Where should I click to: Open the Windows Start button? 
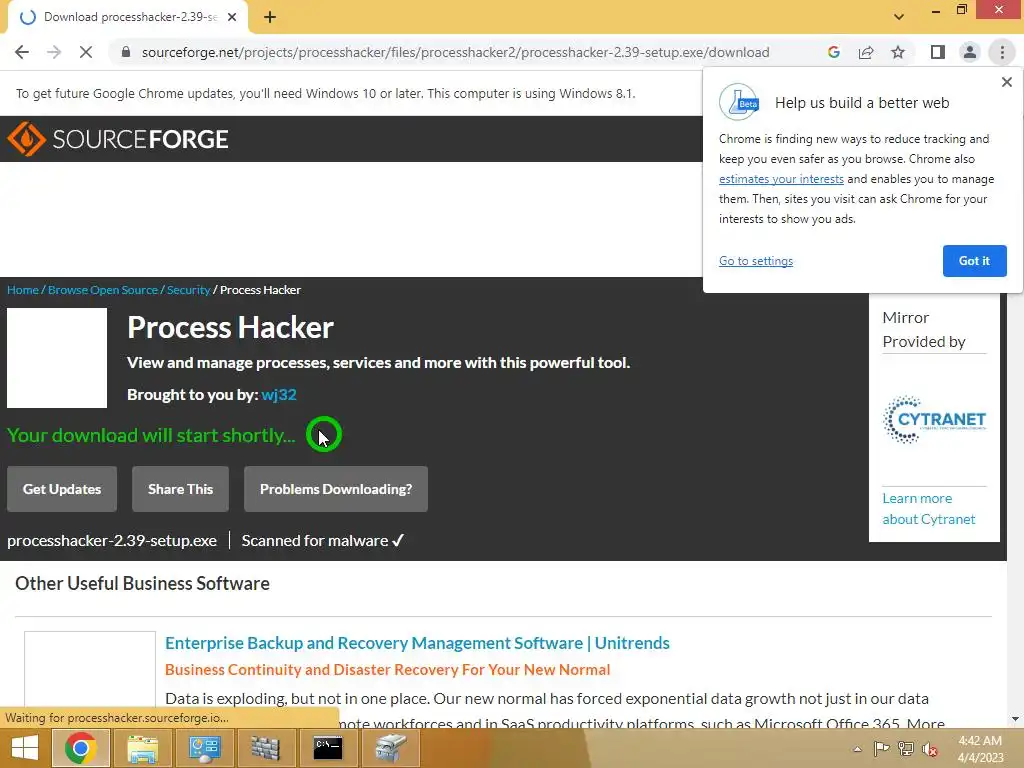coord(24,748)
